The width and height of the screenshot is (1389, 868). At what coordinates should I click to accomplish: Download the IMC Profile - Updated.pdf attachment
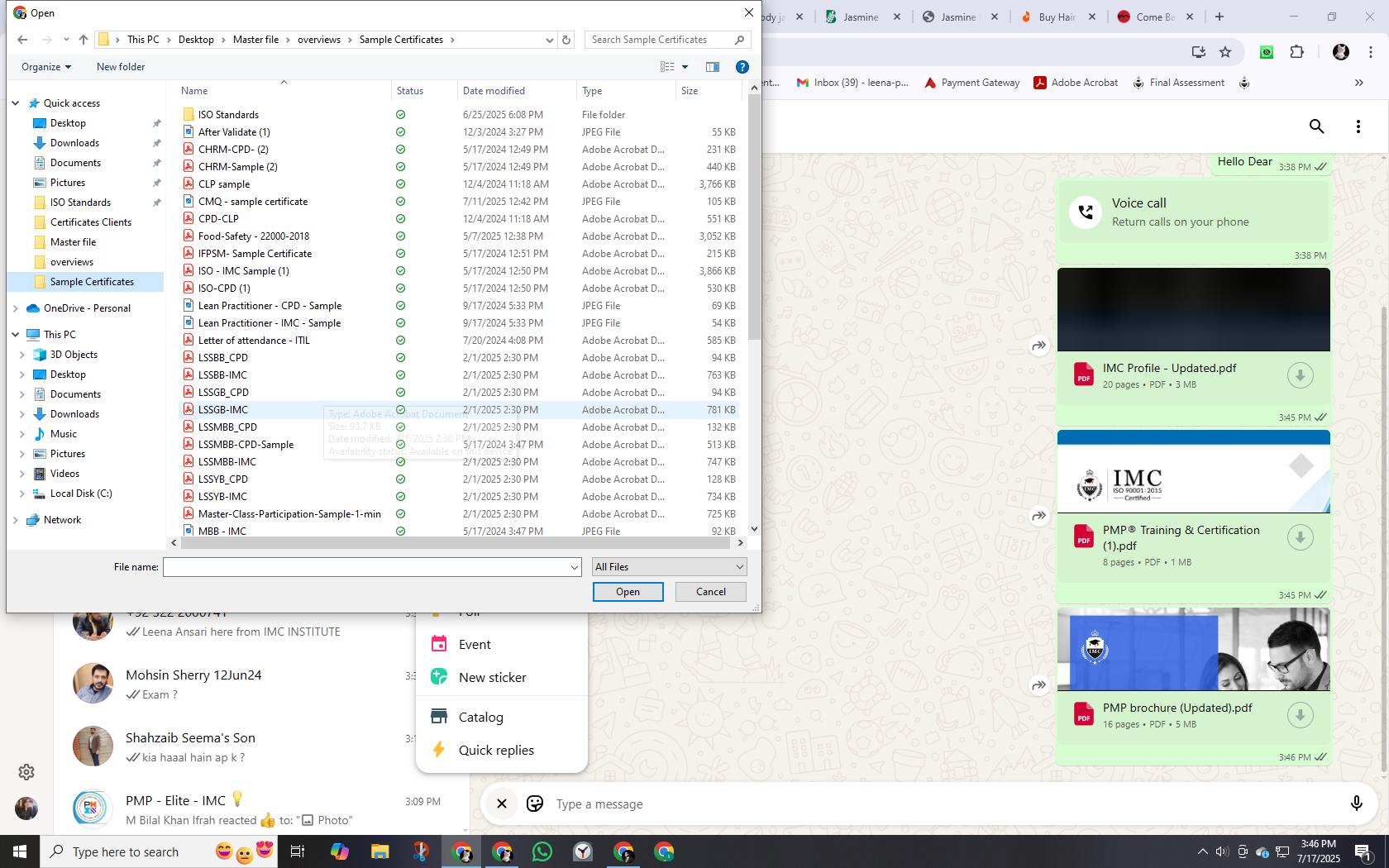pos(1300,375)
